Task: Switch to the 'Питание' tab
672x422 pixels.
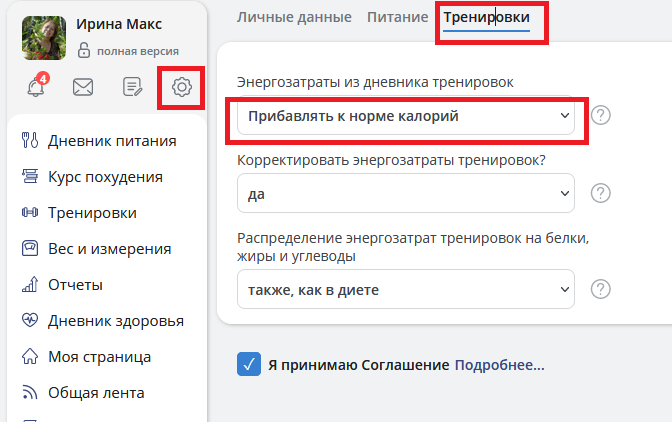Action: (x=397, y=17)
